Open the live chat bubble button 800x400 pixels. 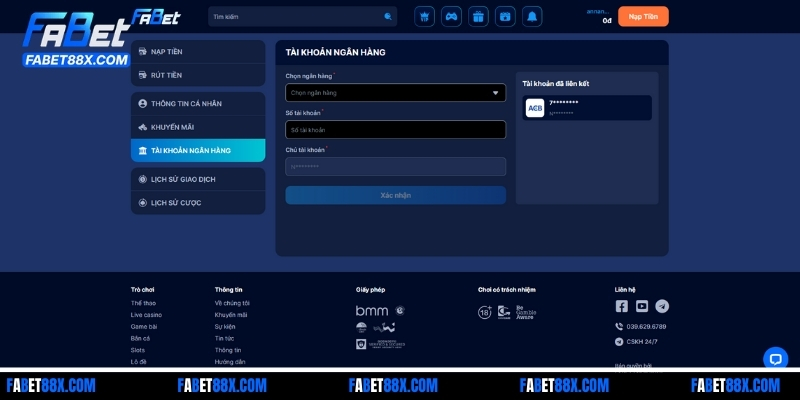[x=776, y=359]
